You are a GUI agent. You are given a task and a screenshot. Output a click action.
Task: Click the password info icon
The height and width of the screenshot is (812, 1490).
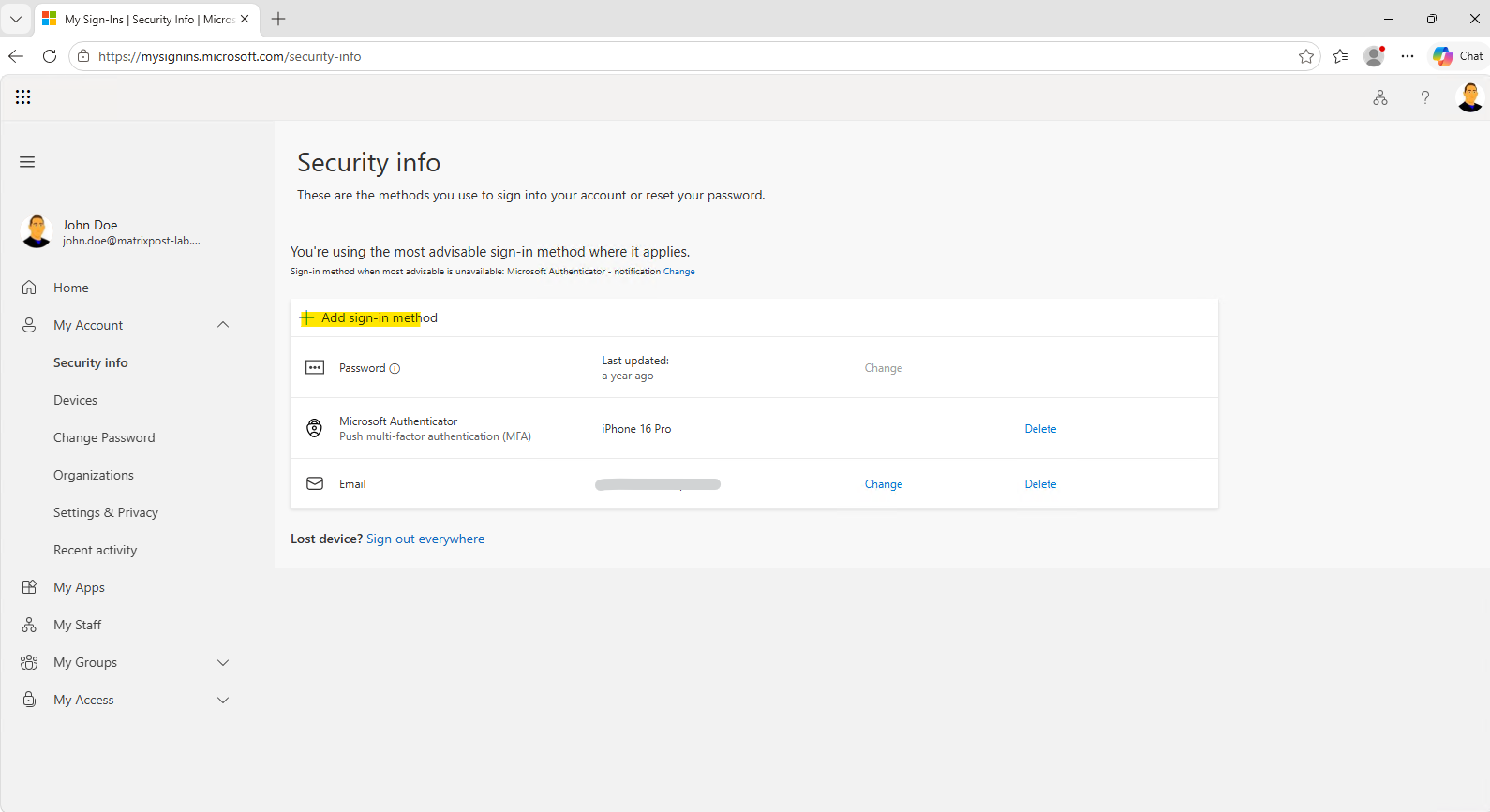[395, 368]
